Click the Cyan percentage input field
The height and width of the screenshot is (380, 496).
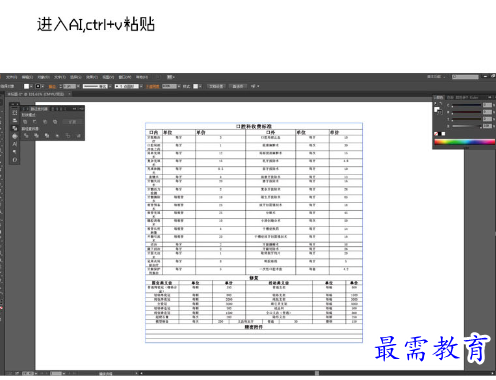[487, 105]
